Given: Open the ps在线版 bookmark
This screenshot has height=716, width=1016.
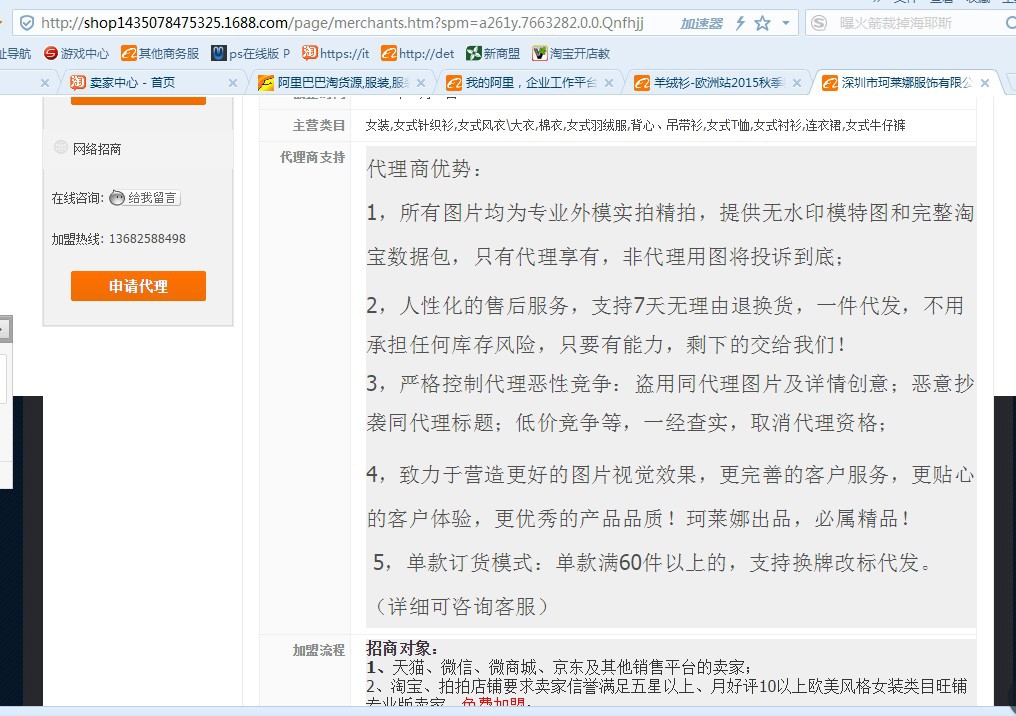Looking at the screenshot, I should tap(250, 53).
